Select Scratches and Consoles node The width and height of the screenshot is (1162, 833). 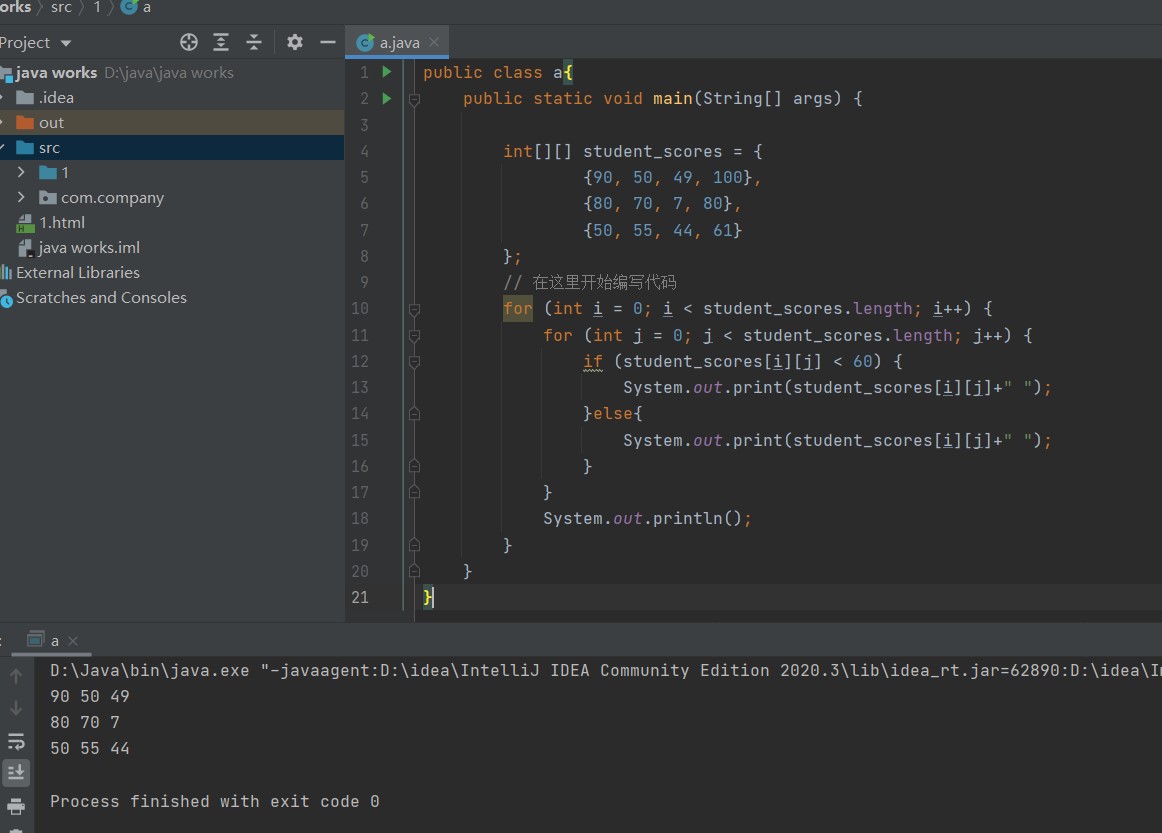(94, 298)
